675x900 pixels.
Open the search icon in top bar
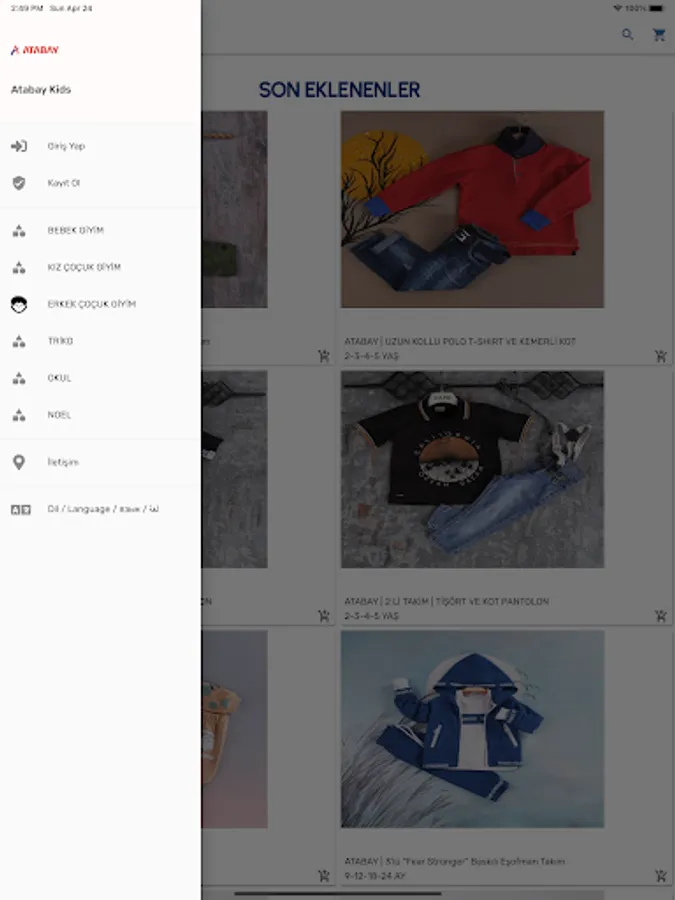627,34
